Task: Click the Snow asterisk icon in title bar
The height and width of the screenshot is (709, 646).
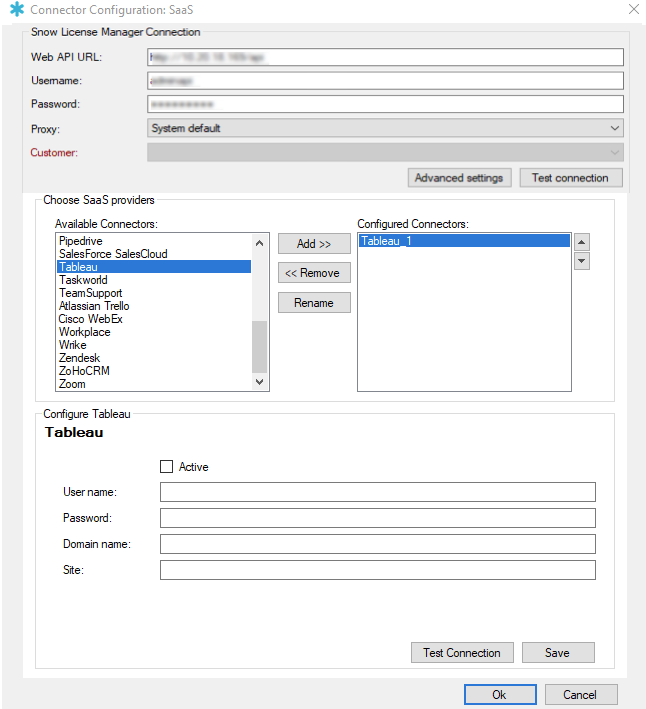Action: [16, 10]
